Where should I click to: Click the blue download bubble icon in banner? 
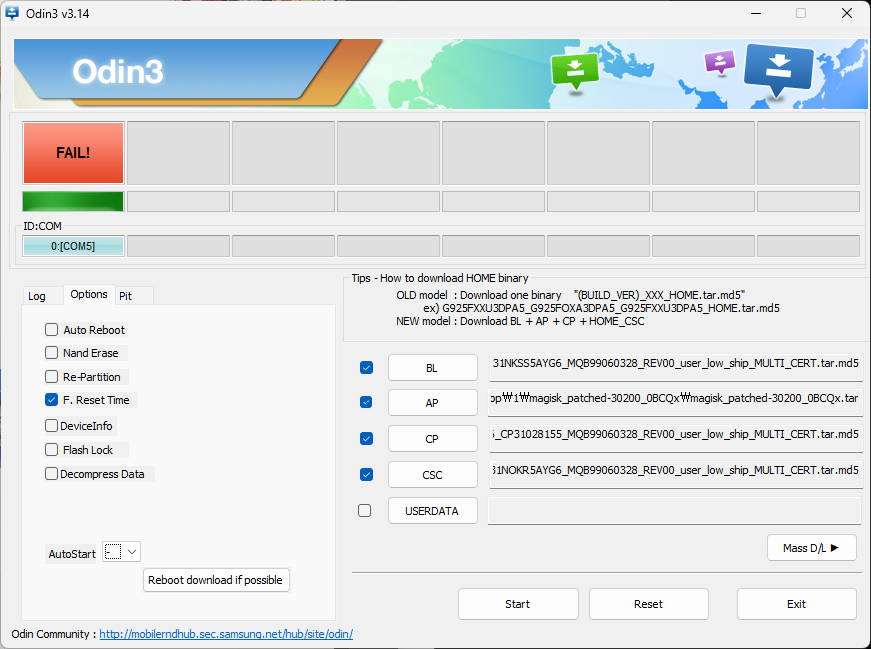[778, 69]
